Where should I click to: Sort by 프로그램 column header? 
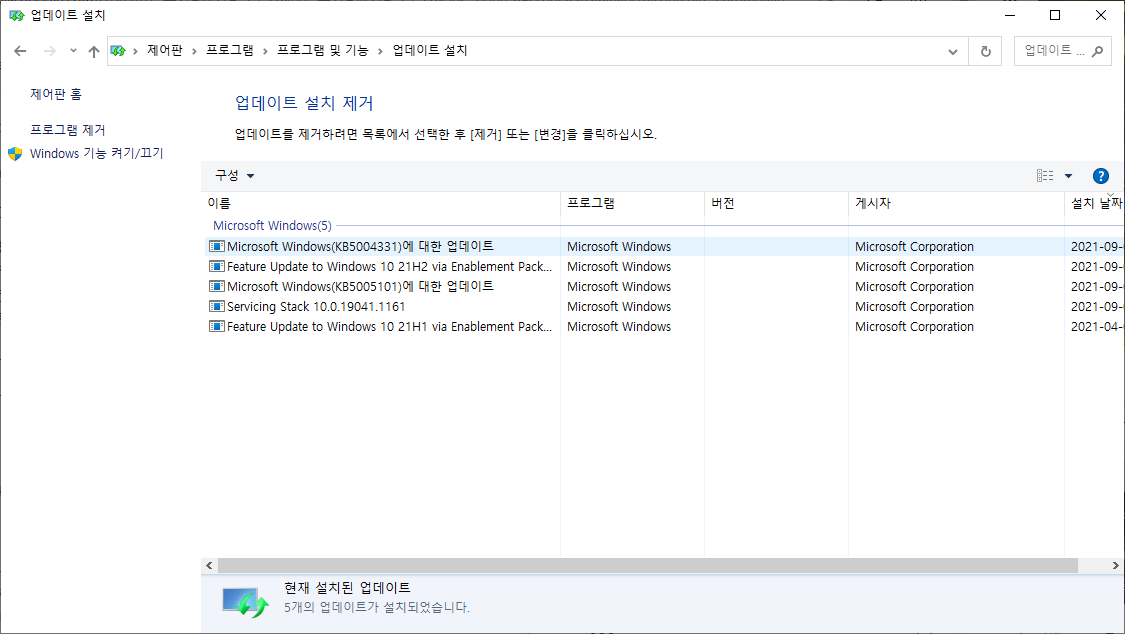[x=632, y=204]
